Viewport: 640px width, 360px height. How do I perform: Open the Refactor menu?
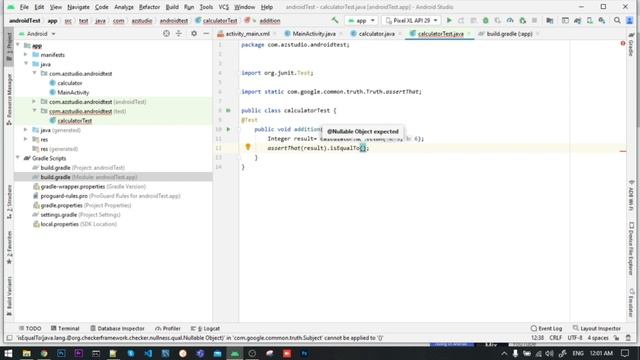click(x=149, y=7)
